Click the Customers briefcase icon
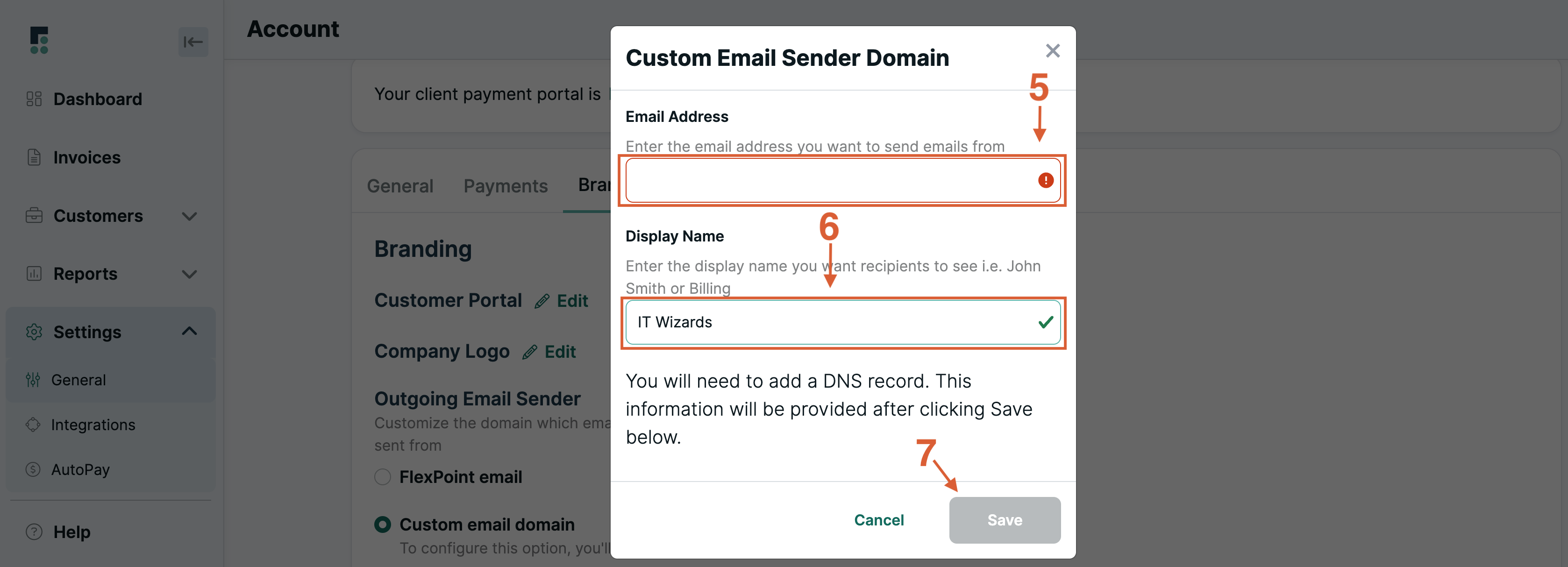Image resolution: width=1568 pixels, height=567 pixels. pos(34,216)
